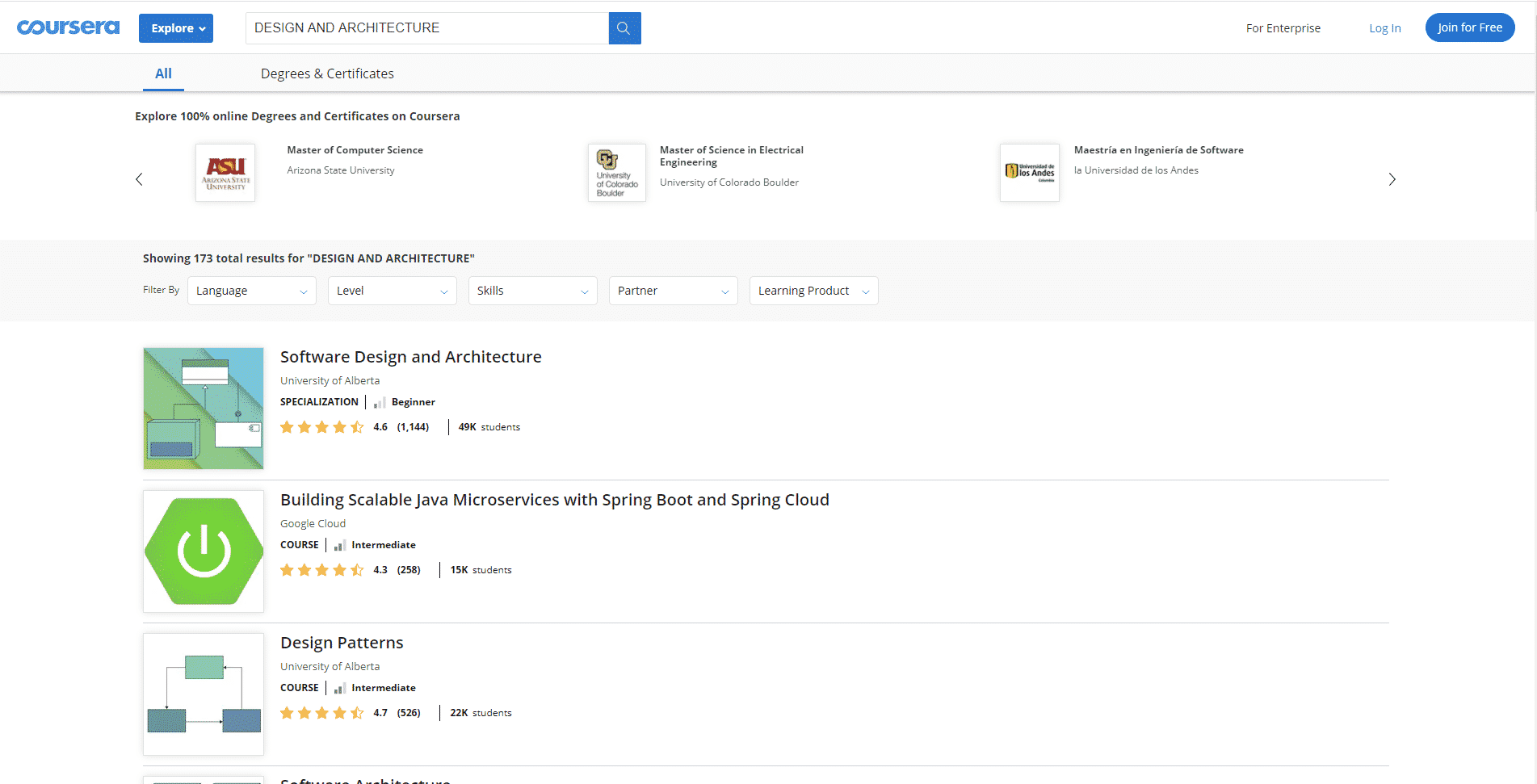
Task: Click the Universidad de los Andes logo
Action: click(1030, 173)
